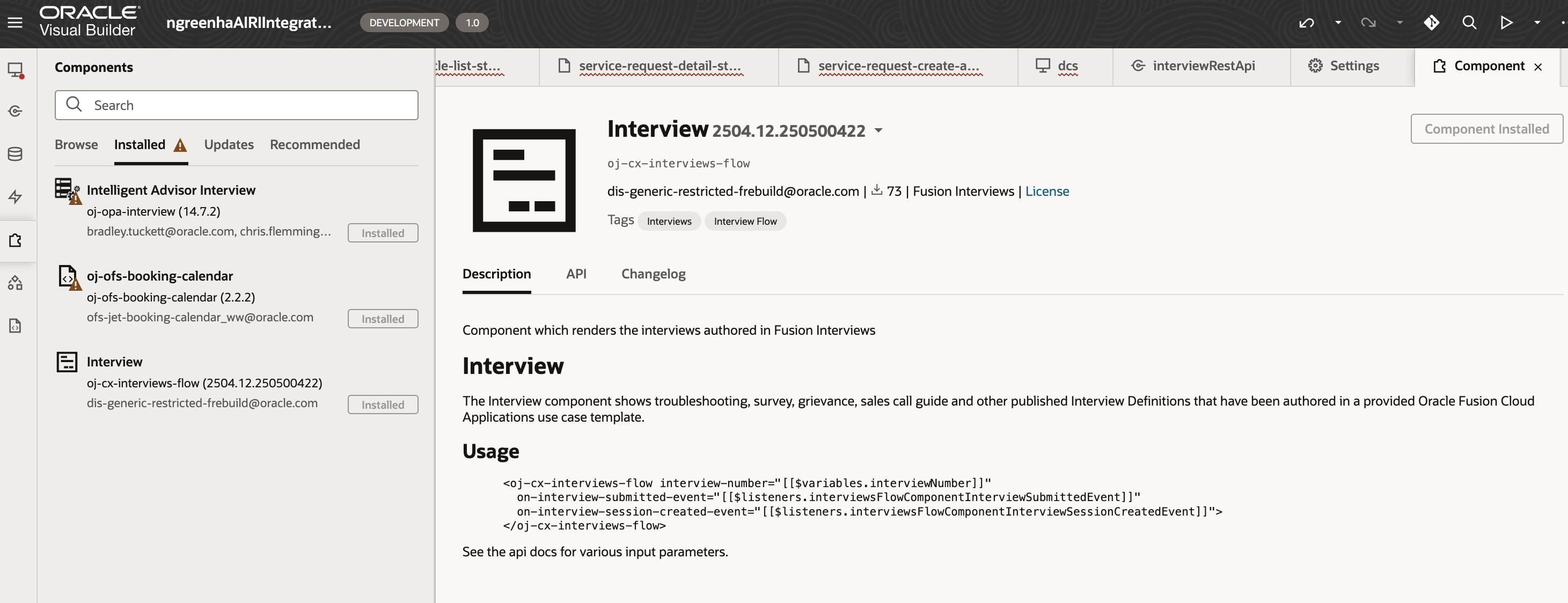Open the Services sidebar panel
The width and height of the screenshot is (1568, 603).
click(x=16, y=112)
